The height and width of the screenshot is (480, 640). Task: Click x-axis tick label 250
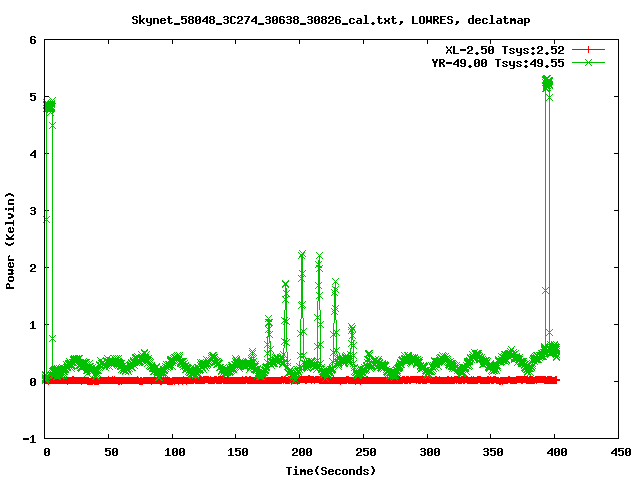click(366, 452)
